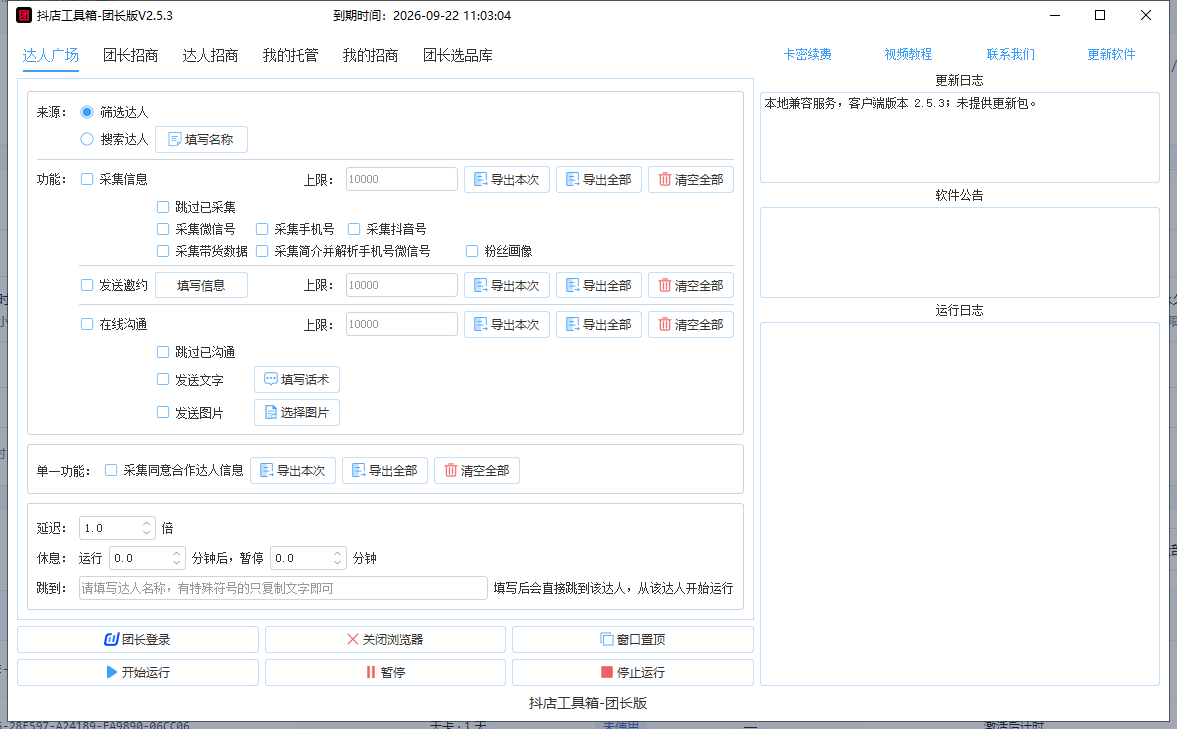Image resolution: width=1177 pixels, height=729 pixels.
Task: Switch to 达人招商 tab
Action: (210, 55)
